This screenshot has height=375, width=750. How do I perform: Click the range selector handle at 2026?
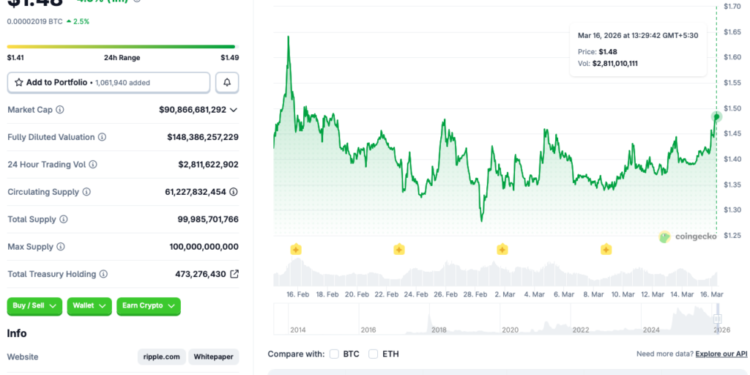pos(717,319)
